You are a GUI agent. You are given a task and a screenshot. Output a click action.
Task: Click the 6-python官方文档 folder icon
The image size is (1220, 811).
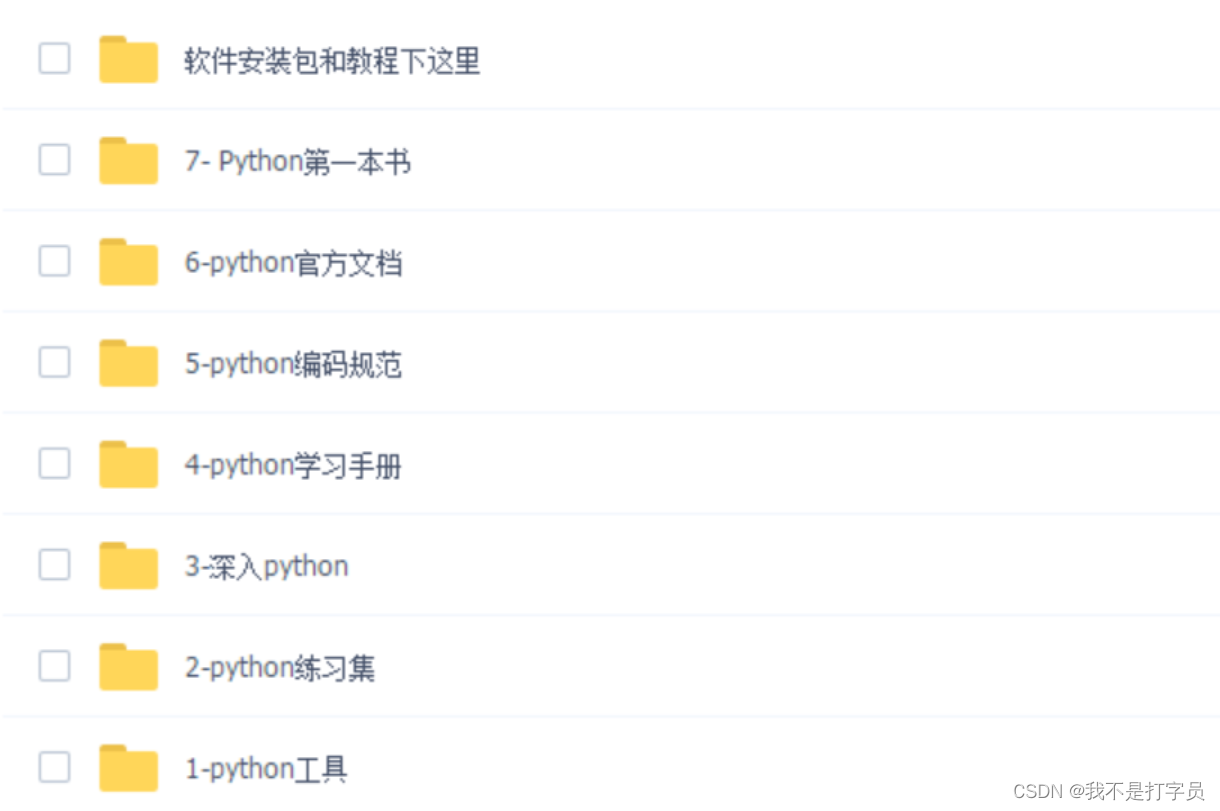click(x=128, y=262)
